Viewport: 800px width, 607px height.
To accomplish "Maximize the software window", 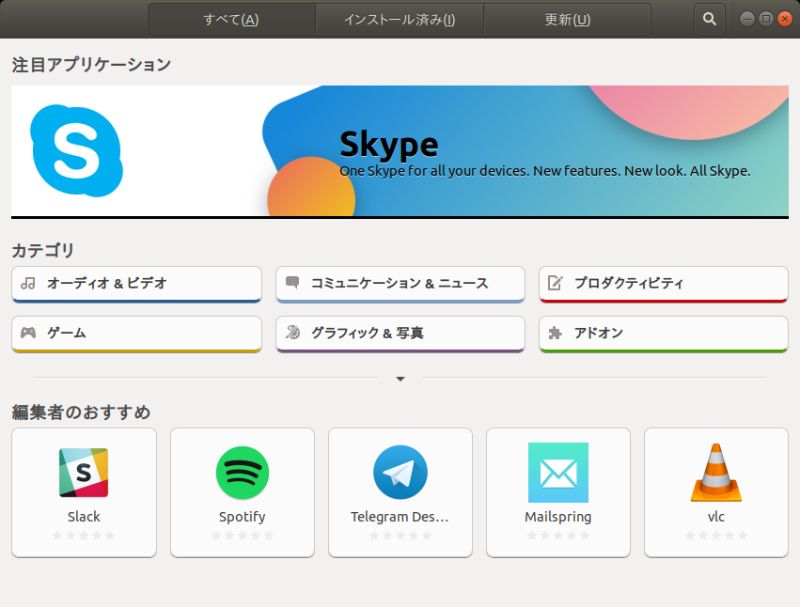I will [x=766, y=19].
